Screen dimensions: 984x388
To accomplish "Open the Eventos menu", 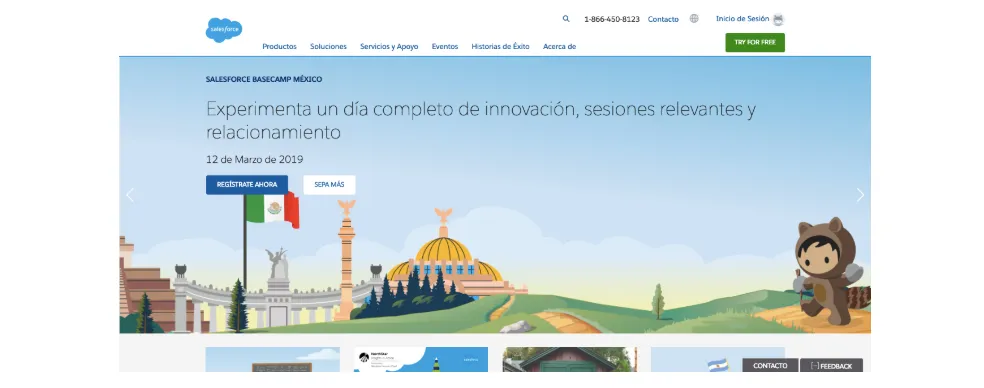I will [x=445, y=46].
